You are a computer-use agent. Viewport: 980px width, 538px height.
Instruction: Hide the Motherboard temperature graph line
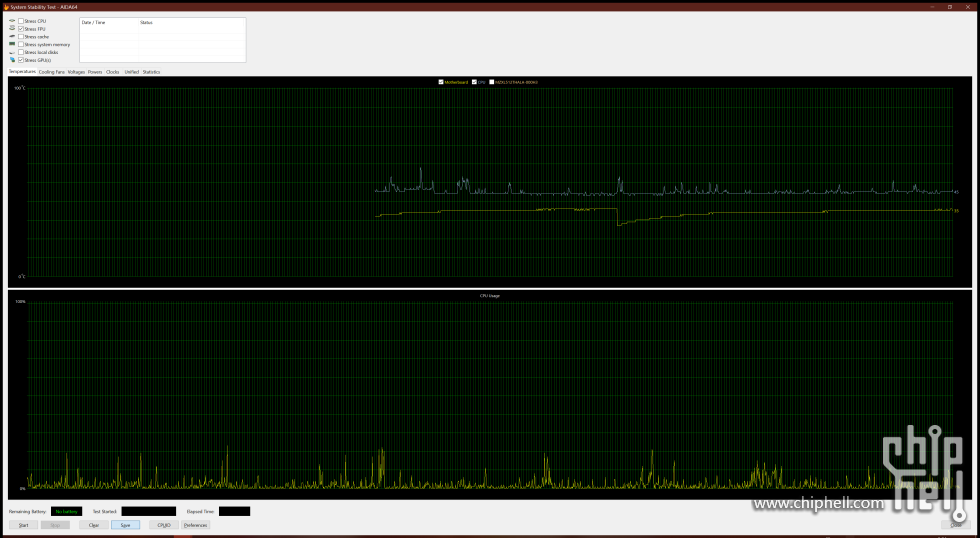pyautogui.click(x=441, y=82)
